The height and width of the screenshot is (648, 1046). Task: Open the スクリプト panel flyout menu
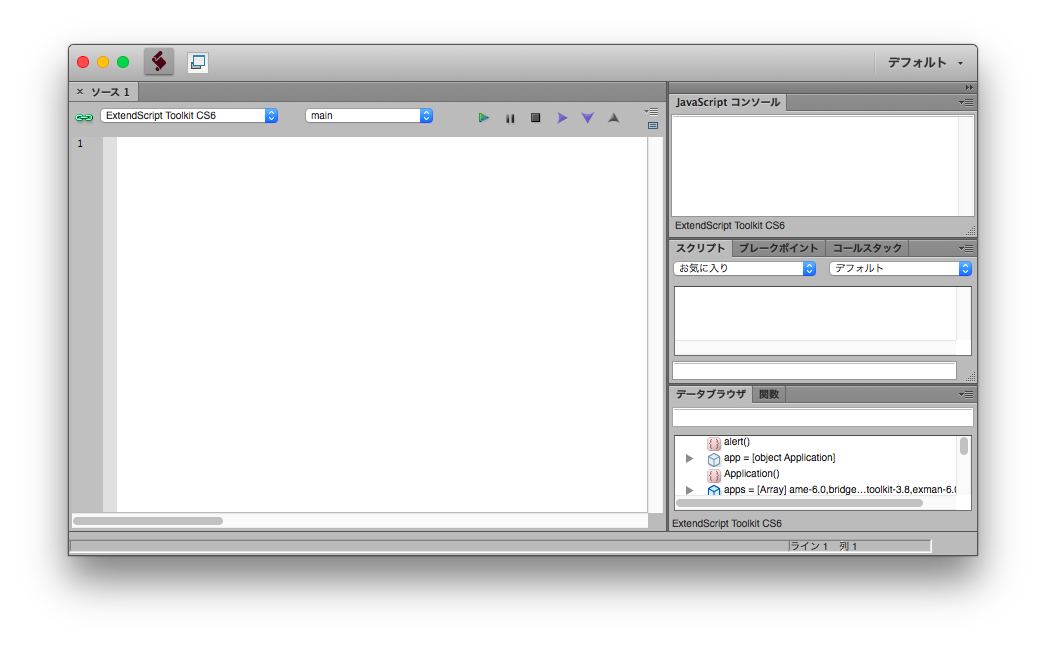pos(966,248)
